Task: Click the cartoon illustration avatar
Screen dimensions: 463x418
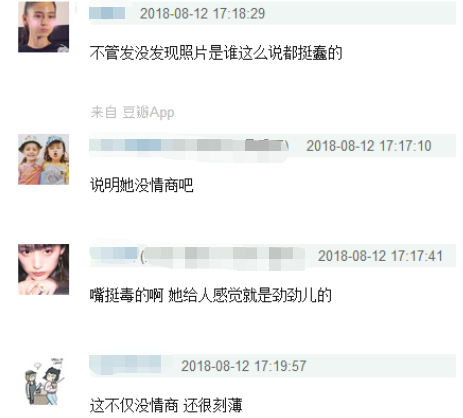Action: pyautogui.click(x=44, y=380)
